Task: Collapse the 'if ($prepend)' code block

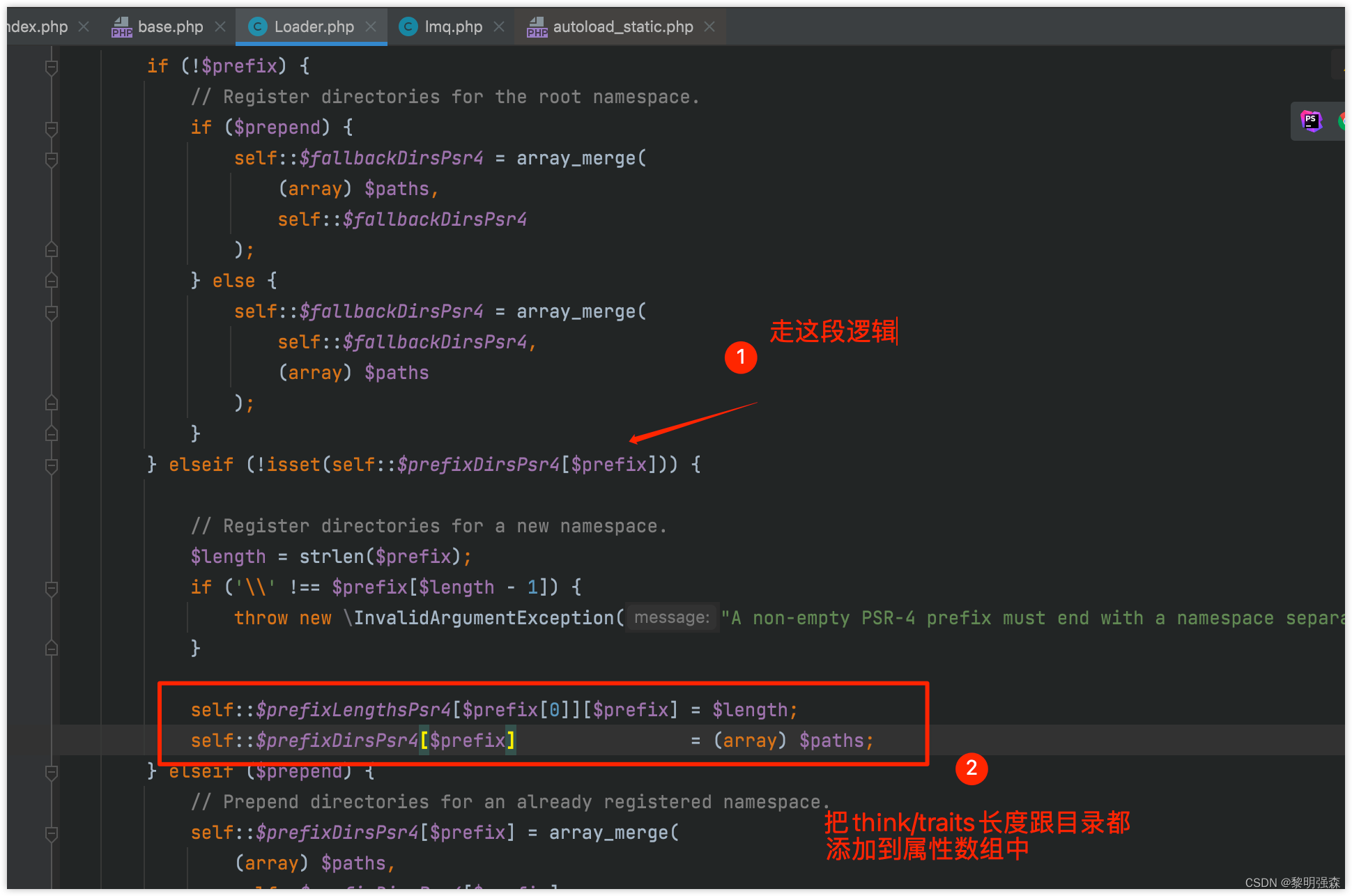Action: click(51, 128)
